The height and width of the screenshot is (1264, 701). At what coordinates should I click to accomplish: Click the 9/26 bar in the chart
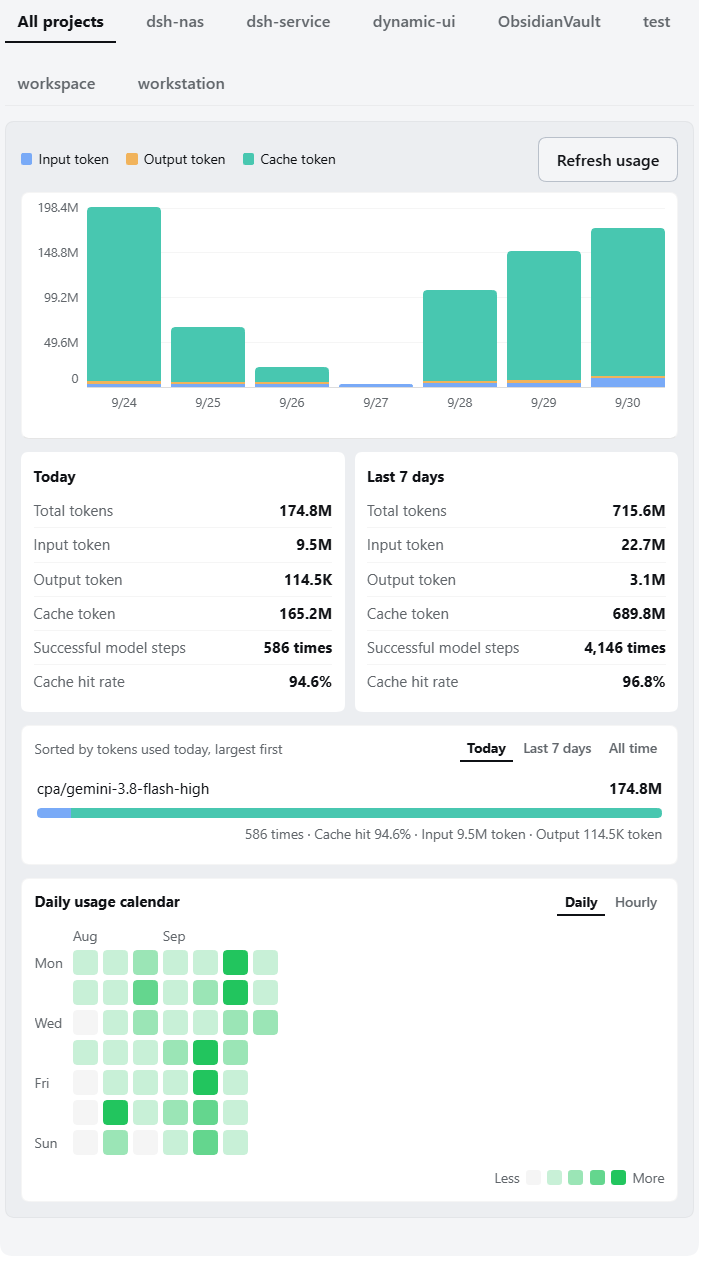(292, 377)
